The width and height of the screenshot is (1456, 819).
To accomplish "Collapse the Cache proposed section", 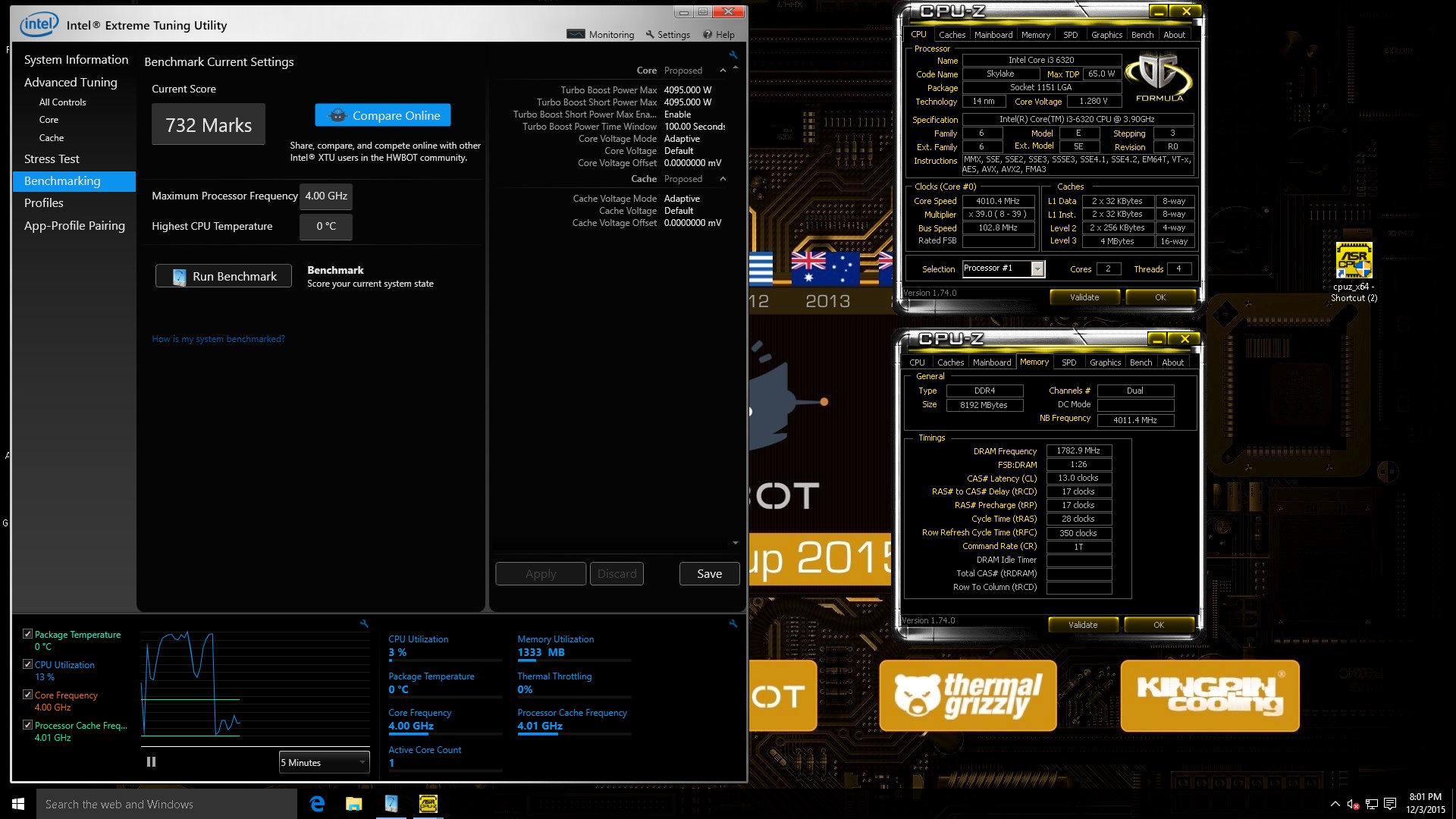I will point(723,179).
